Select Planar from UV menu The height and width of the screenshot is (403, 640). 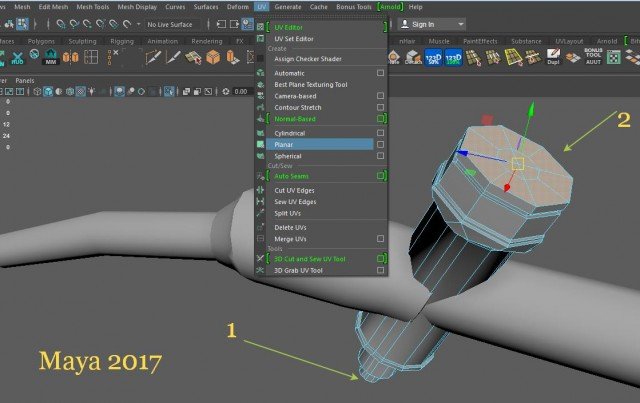[x=320, y=145]
